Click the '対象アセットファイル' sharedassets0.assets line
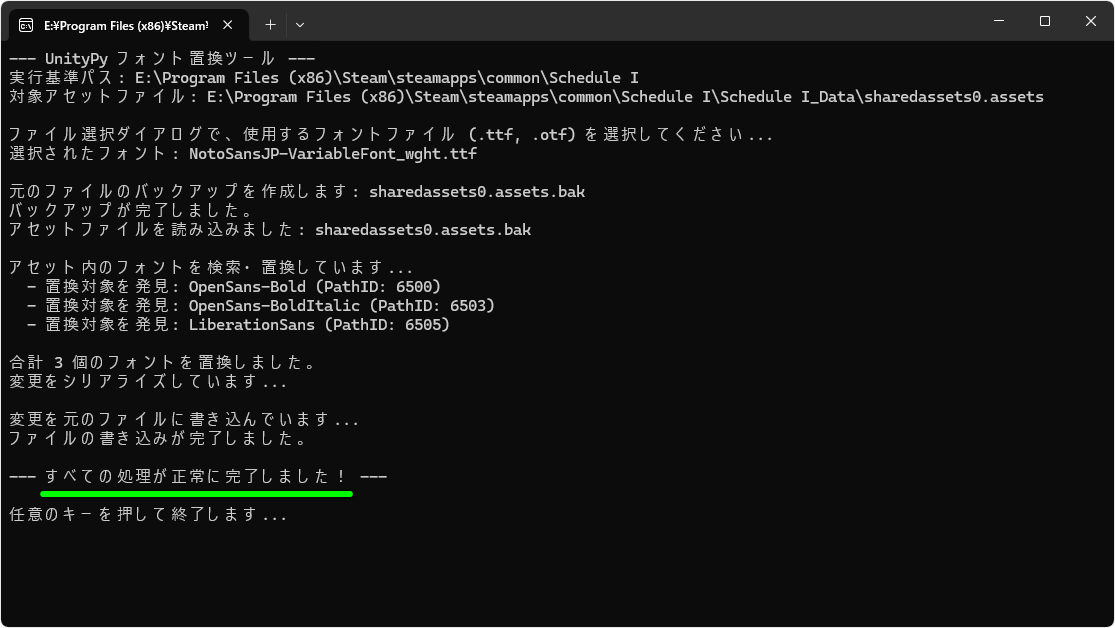This screenshot has height=628, width=1115. (x=526, y=97)
